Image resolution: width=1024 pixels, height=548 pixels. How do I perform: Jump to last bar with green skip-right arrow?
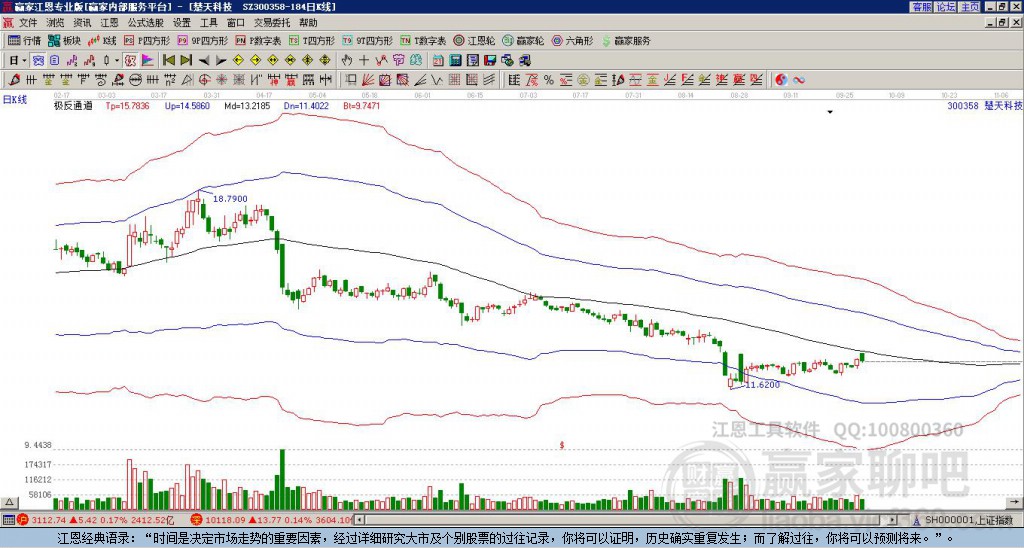click(x=186, y=61)
